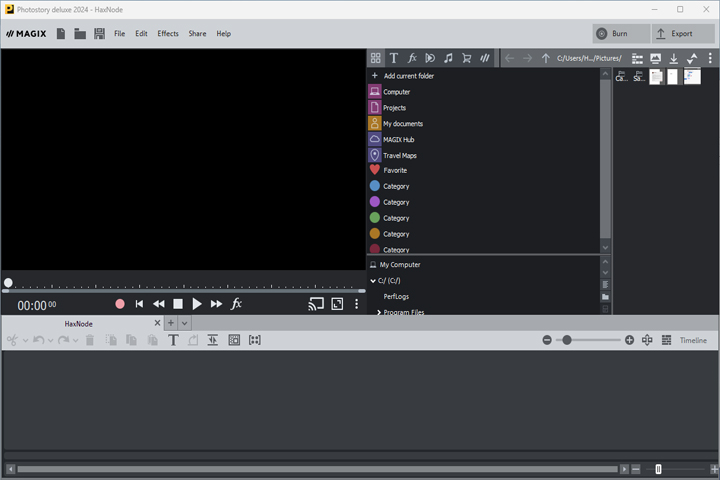Open the Share menu
The image size is (720, 480).
pyautogui.click(x=197, y=34)
